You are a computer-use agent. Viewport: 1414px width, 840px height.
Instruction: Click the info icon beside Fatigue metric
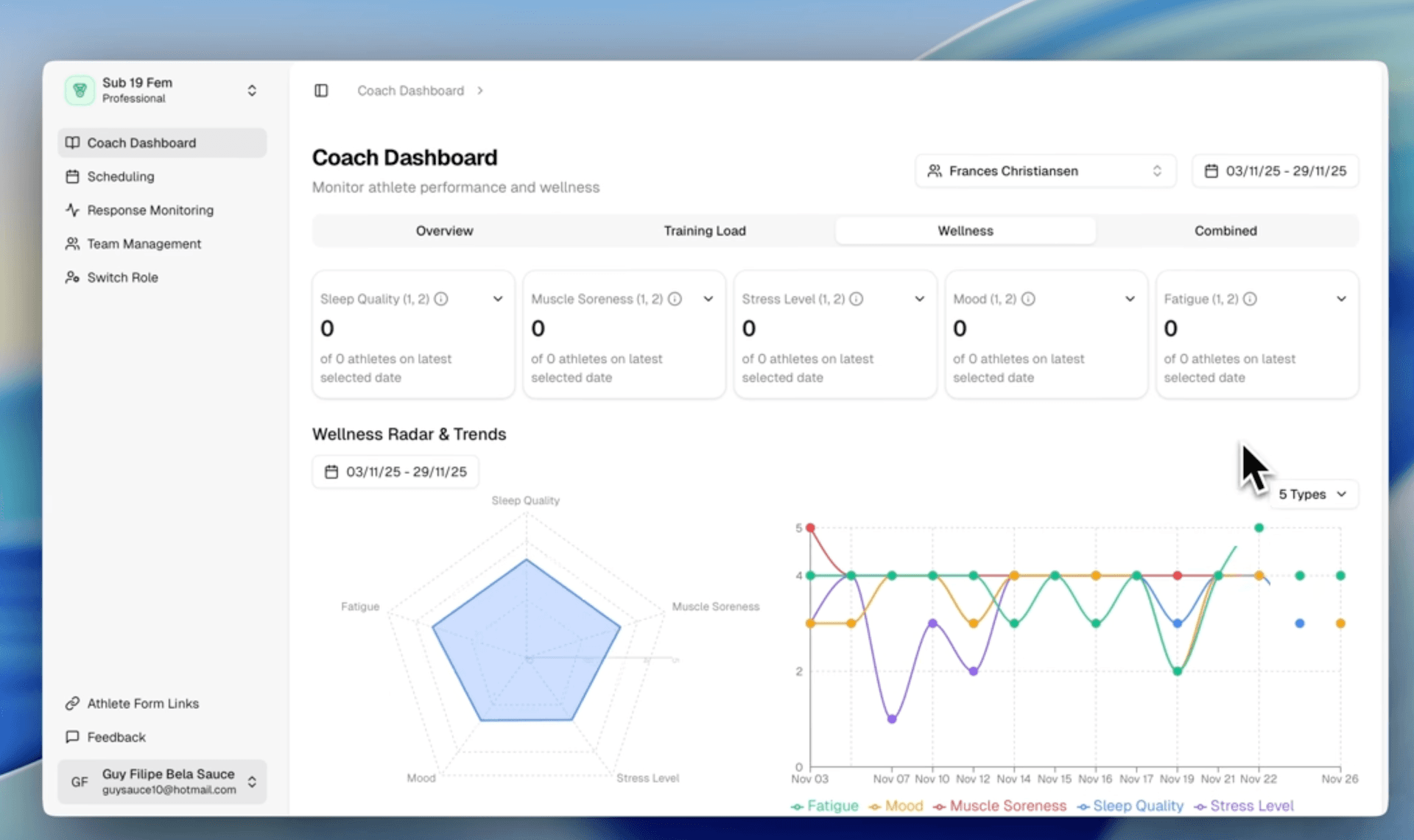(x=1251, y=299)
